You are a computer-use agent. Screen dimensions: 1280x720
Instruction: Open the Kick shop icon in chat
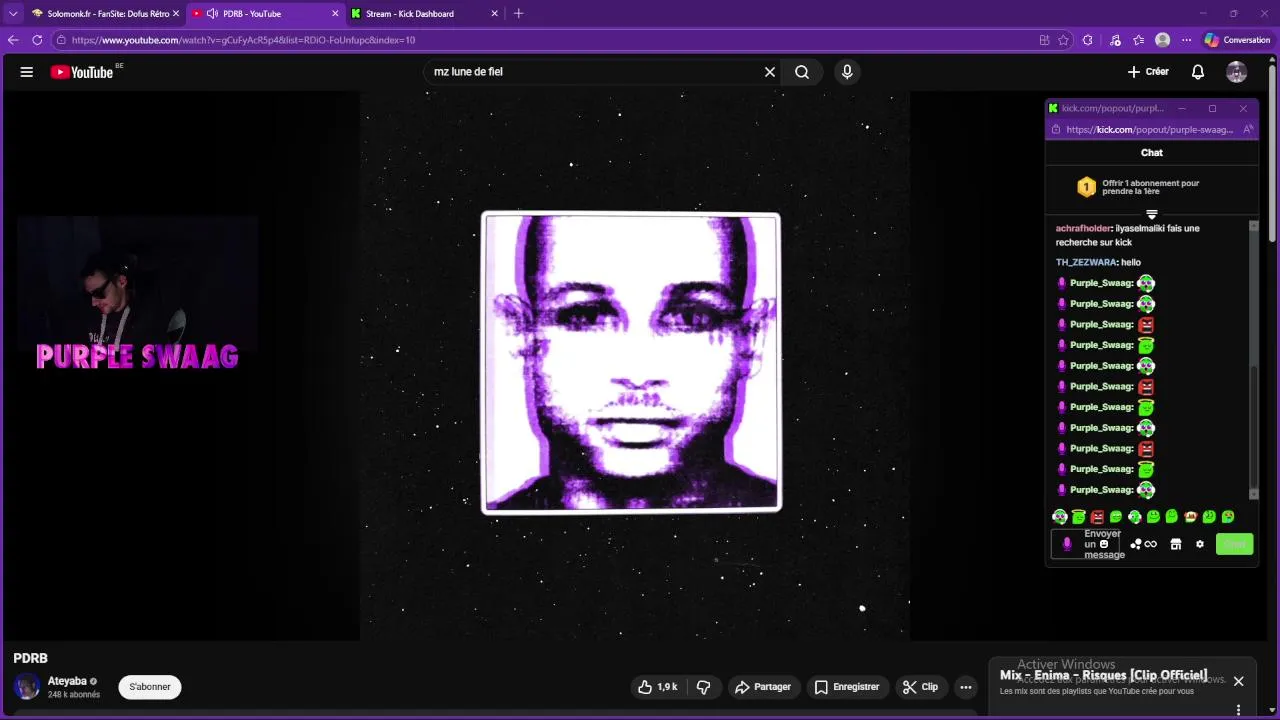coord(1176,544)
